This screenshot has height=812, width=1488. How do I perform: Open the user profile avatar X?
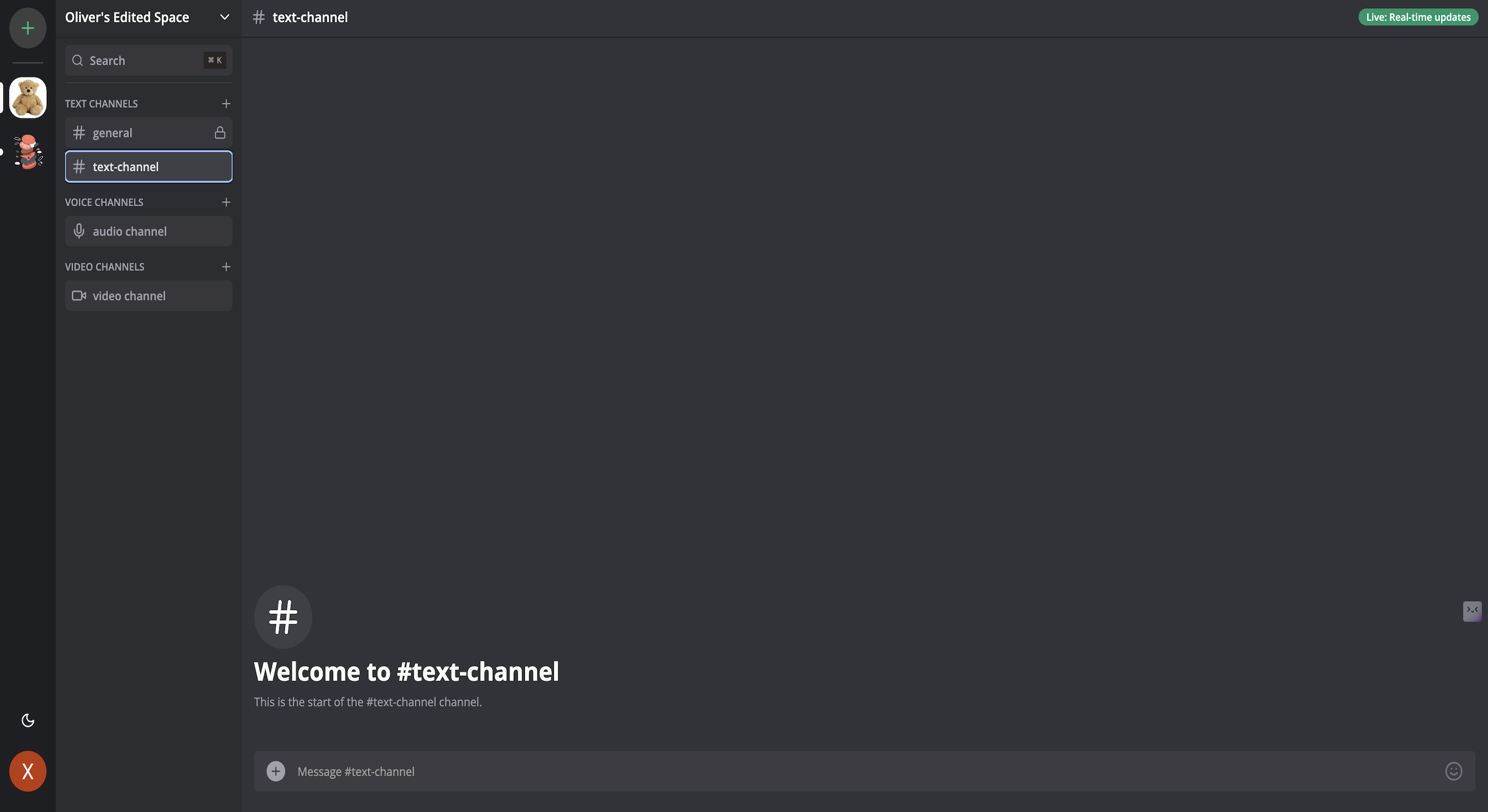[x=28, y=771]
